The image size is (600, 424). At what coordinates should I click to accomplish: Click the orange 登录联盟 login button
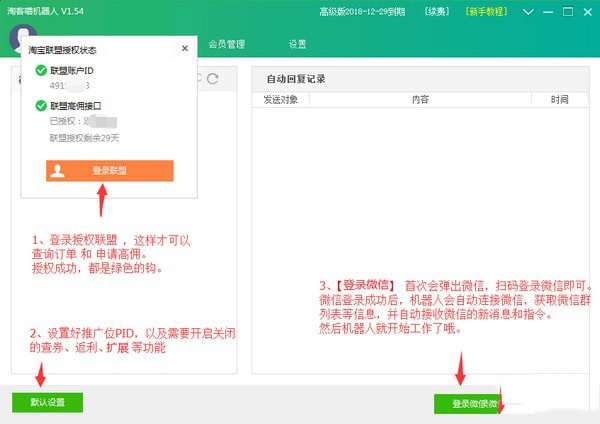[x=109, y=171]
